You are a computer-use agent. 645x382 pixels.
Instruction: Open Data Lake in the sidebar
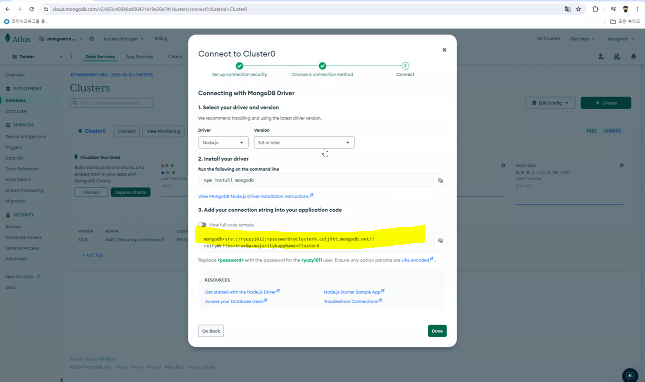[x=16, y=111]
